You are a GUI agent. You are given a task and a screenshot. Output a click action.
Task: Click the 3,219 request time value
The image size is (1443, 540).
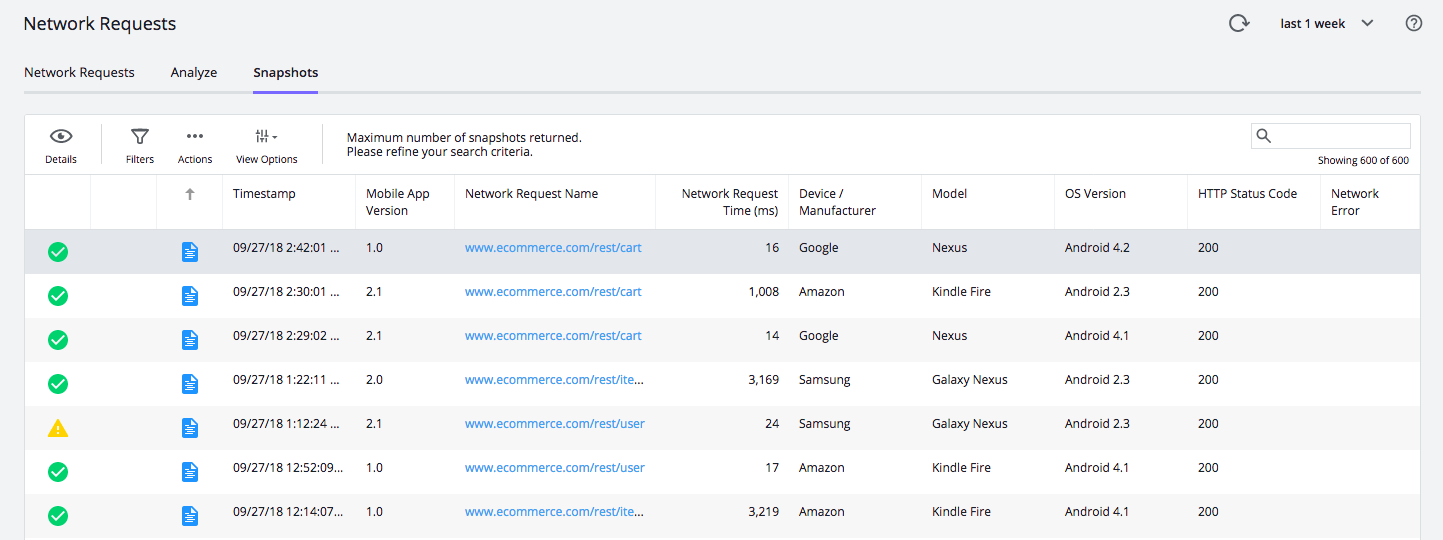(x=763, y=512)
